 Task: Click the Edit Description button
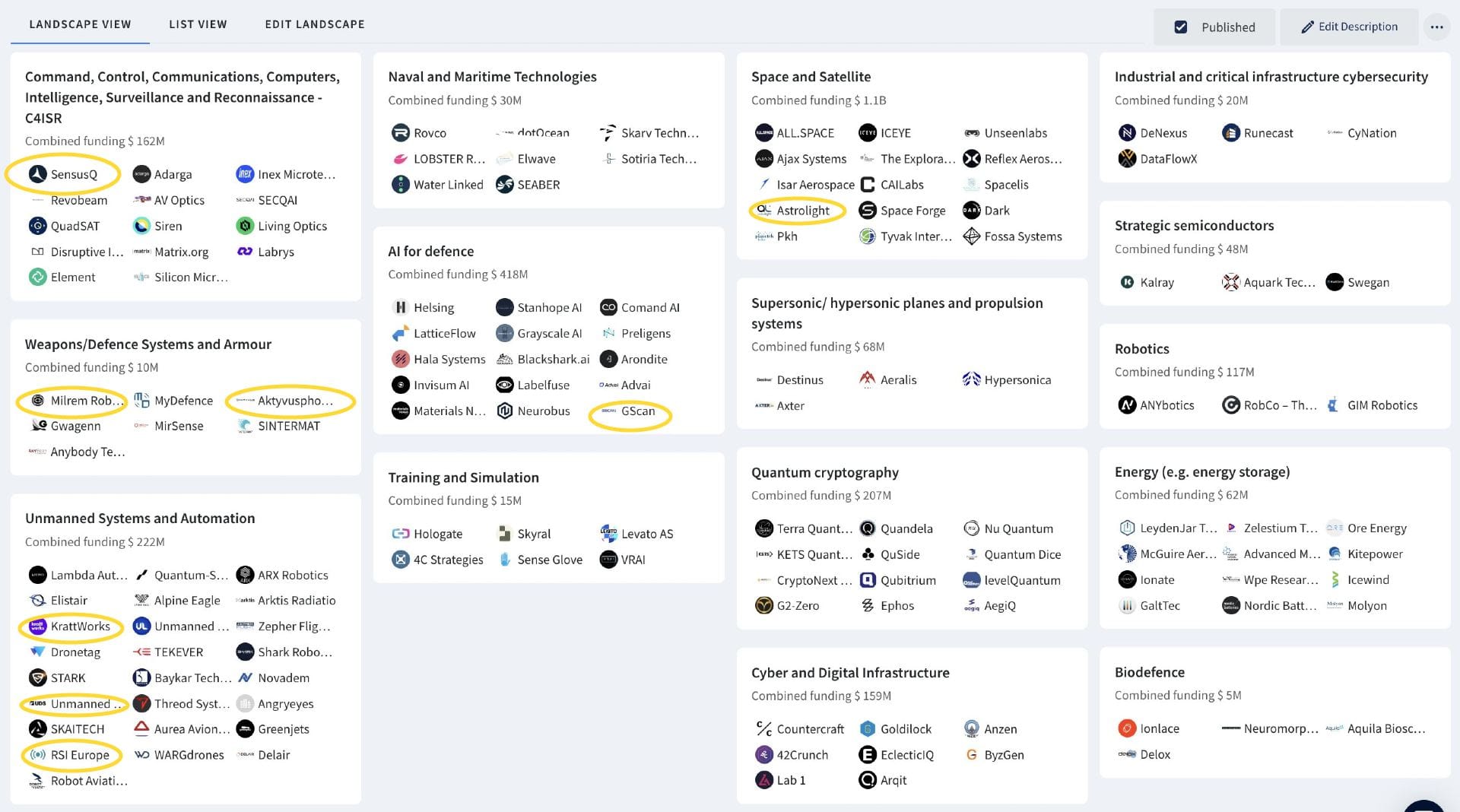coord(1349,27)
